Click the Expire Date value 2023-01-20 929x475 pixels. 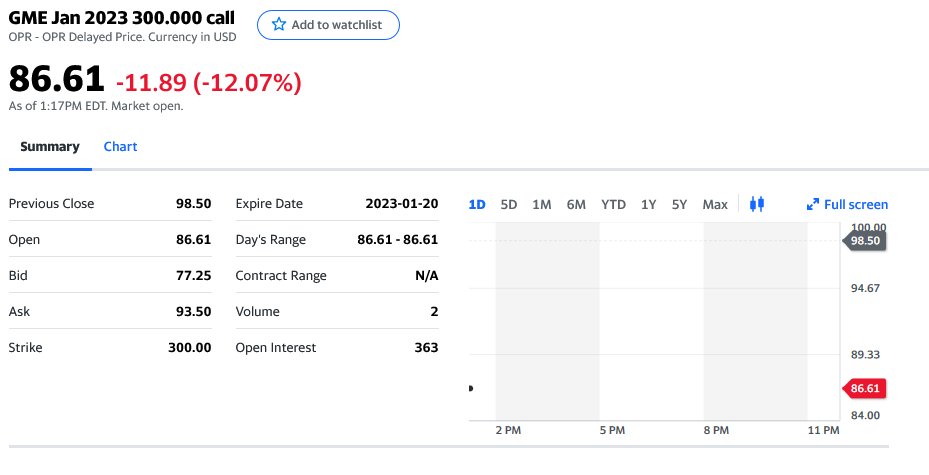coord(402,204)
